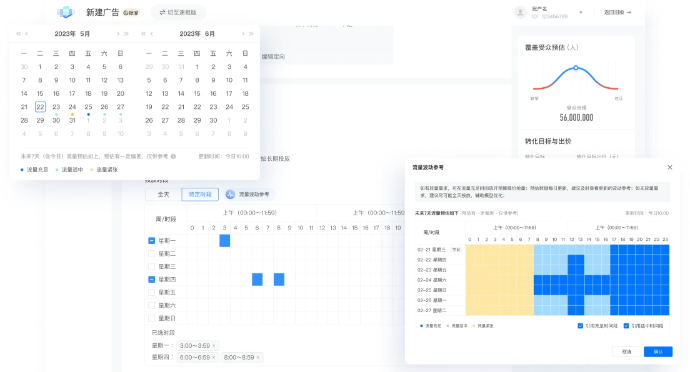
Task: Click the switch-version button in header
Action: tap(178, 12)
